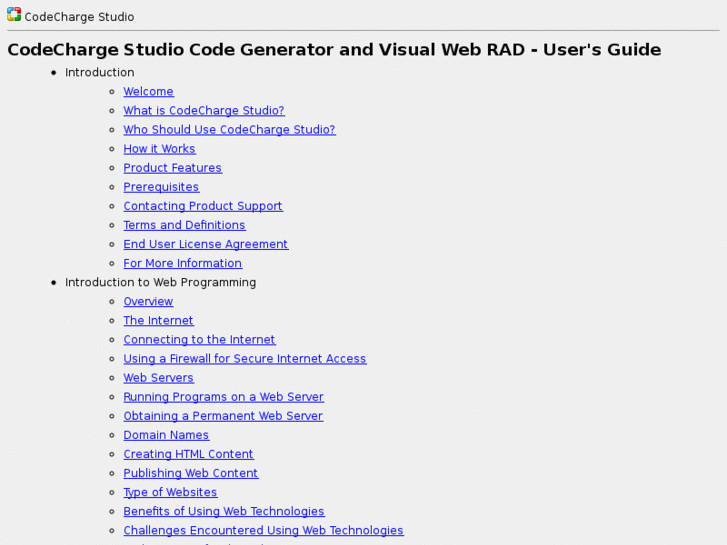Click Running Programs on a Web Server
The height and width of the screenshot is (545, 727).
click(223, 397)
